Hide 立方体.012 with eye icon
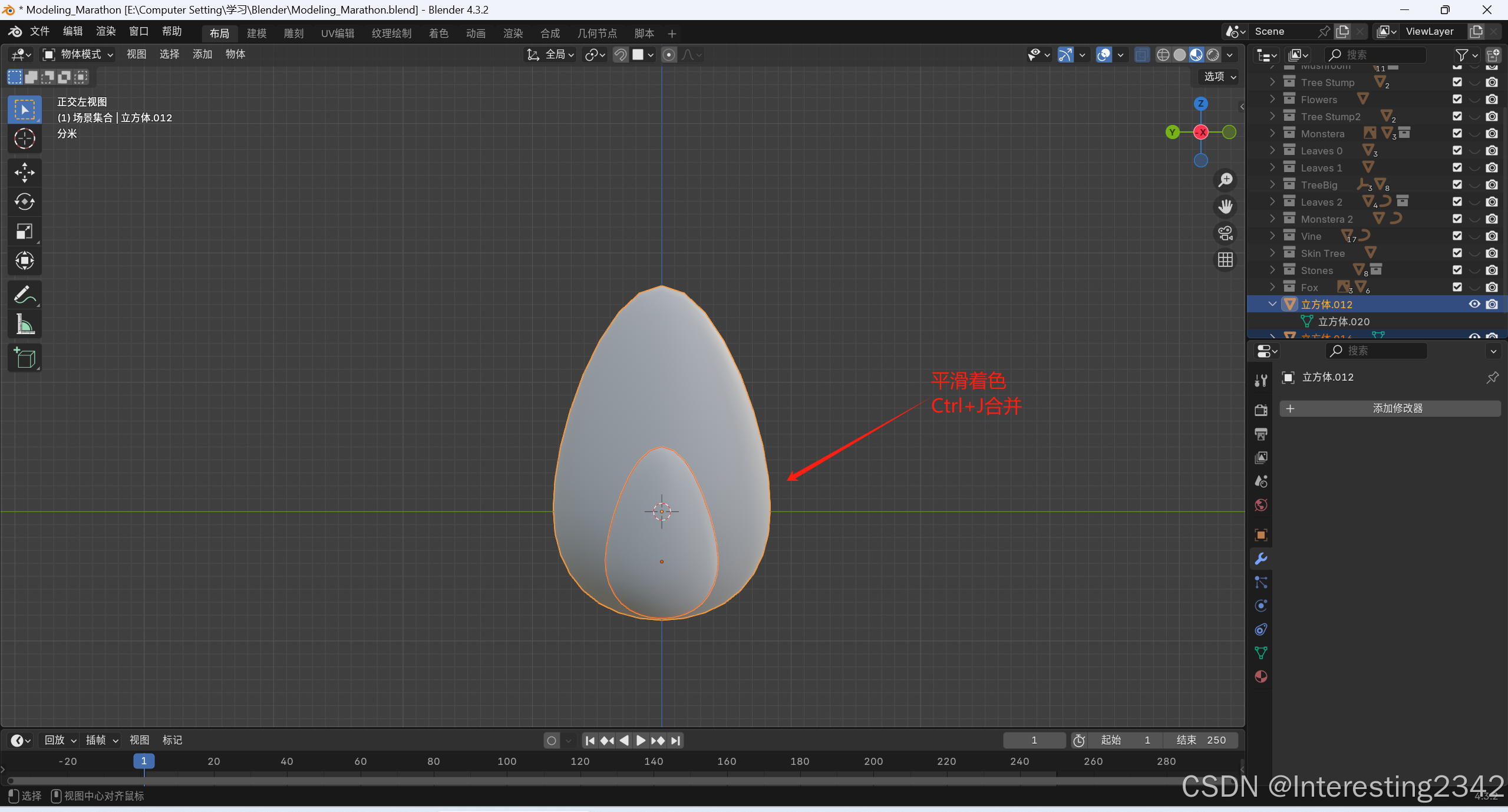The width and height of the screenshot is (1508, 812). (1474, 304)
